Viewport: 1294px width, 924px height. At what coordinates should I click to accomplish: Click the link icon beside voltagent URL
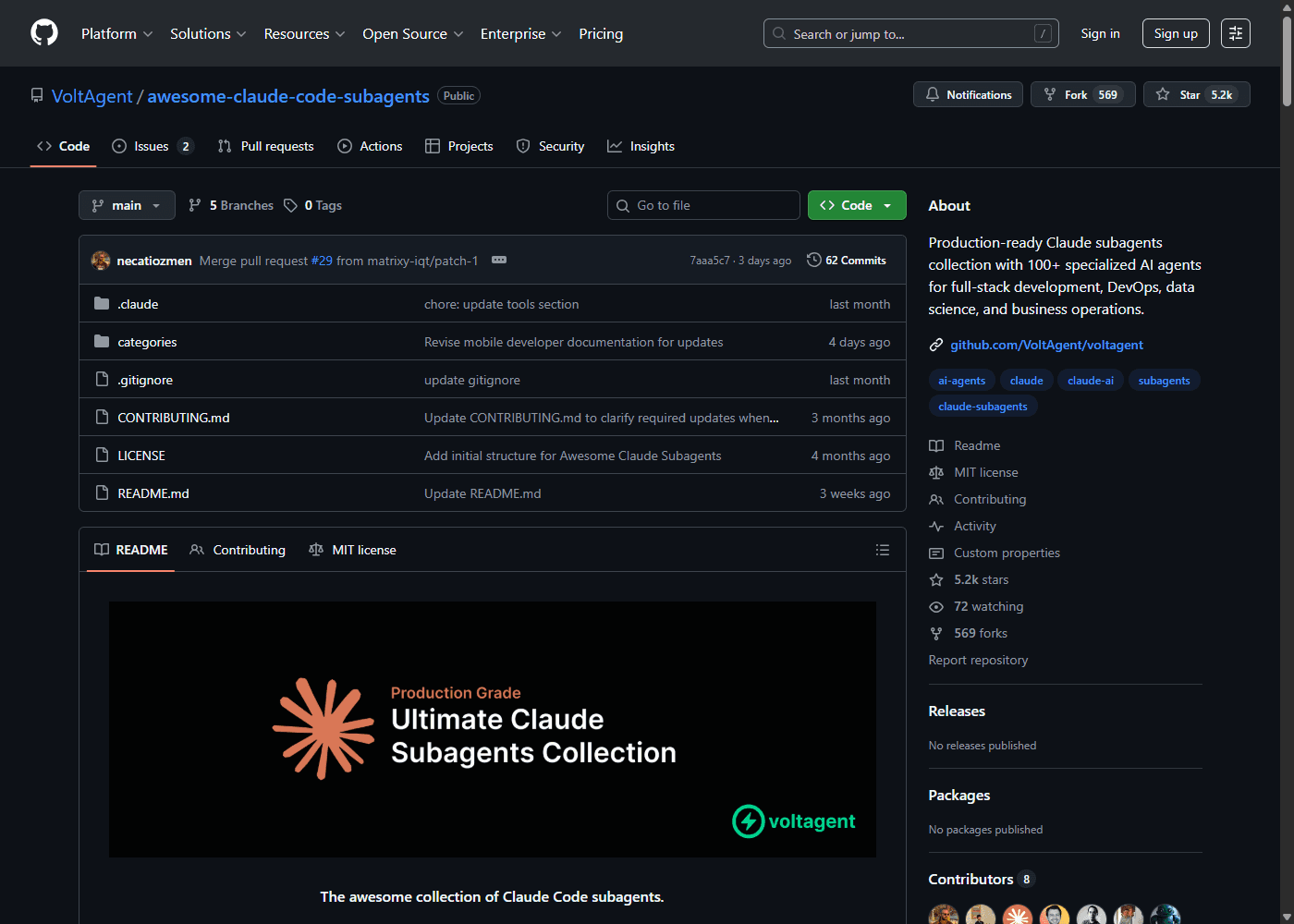[936, 345]
